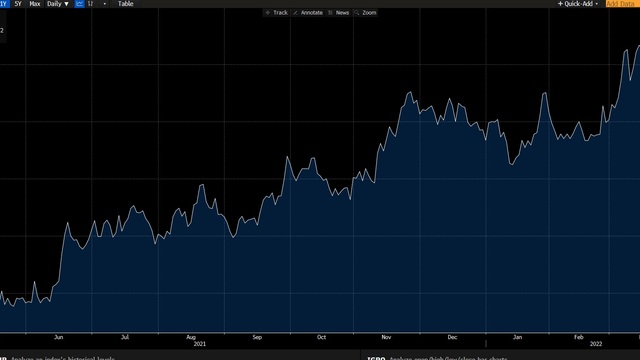The width and height of the screenshot is (640, 360).
Task: Click the Oct label on time axis
Action: point(322,337)
